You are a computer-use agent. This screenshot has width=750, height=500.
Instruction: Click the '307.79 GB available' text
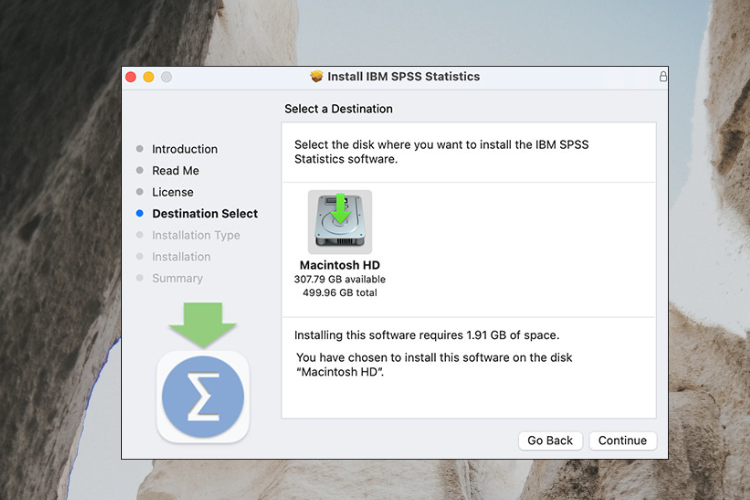coord(340,279)
